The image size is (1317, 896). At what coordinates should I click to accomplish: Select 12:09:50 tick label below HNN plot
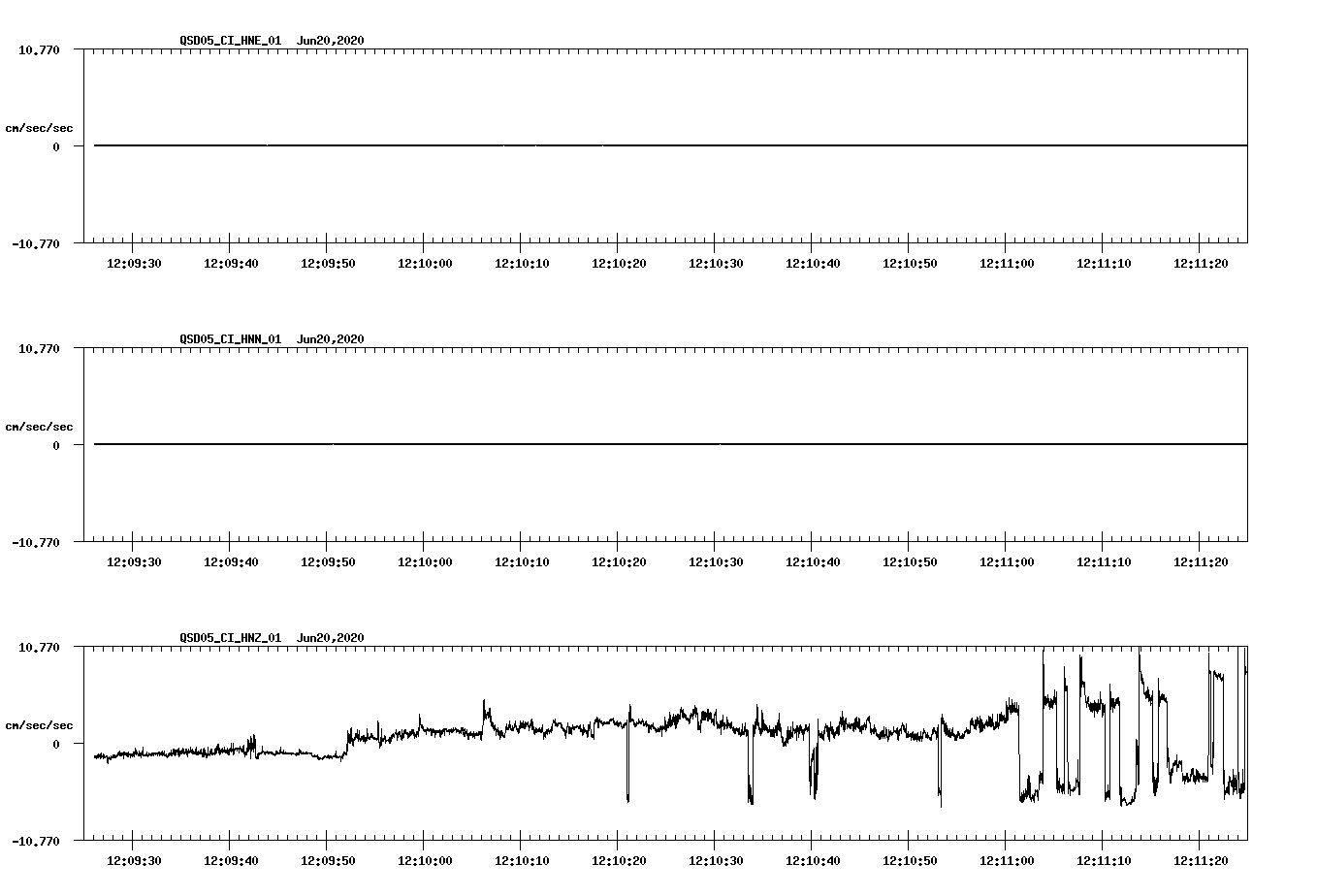(x=328, y=562)
